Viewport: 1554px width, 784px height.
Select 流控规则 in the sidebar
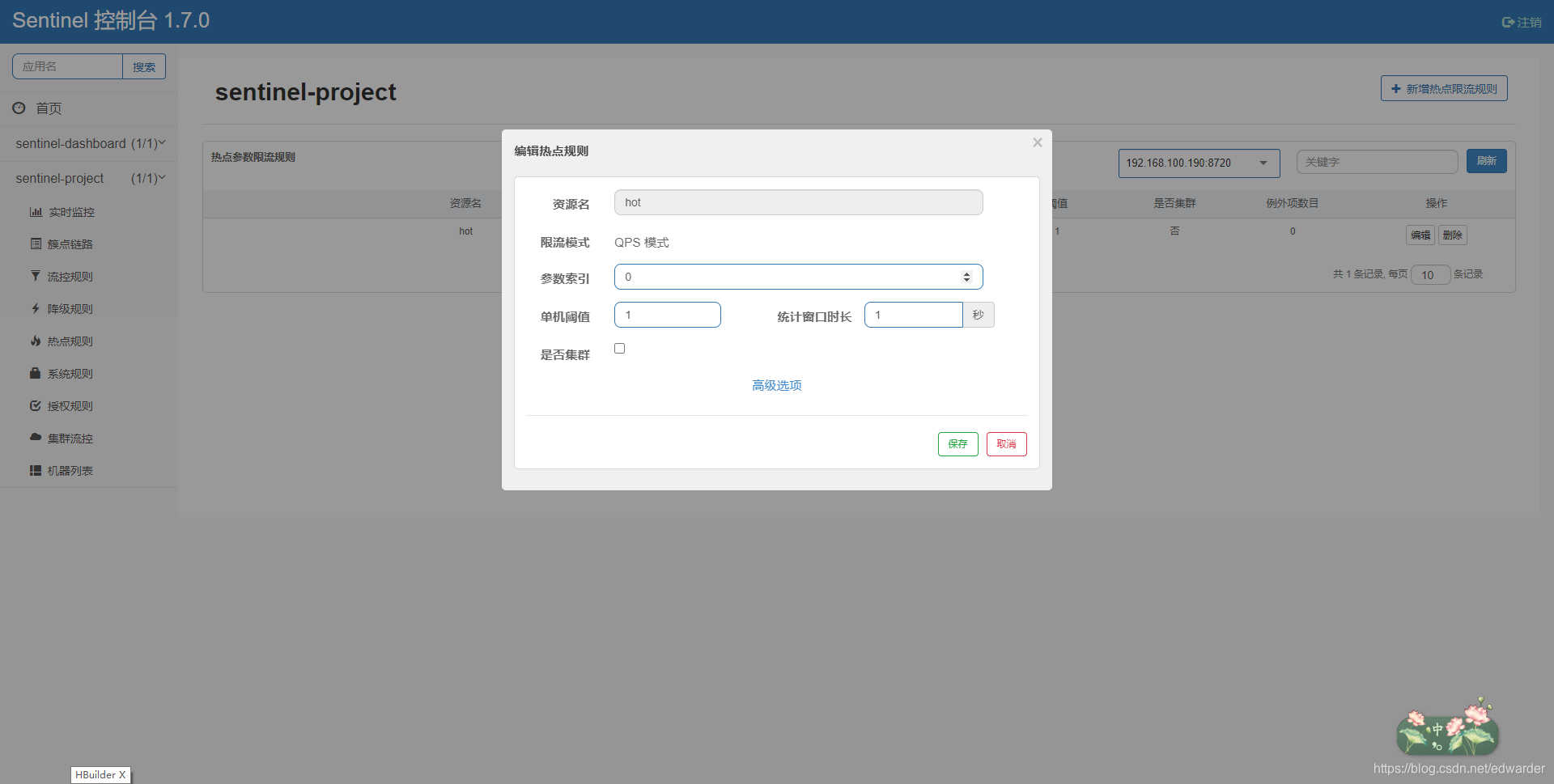click(x=70, y=276)
